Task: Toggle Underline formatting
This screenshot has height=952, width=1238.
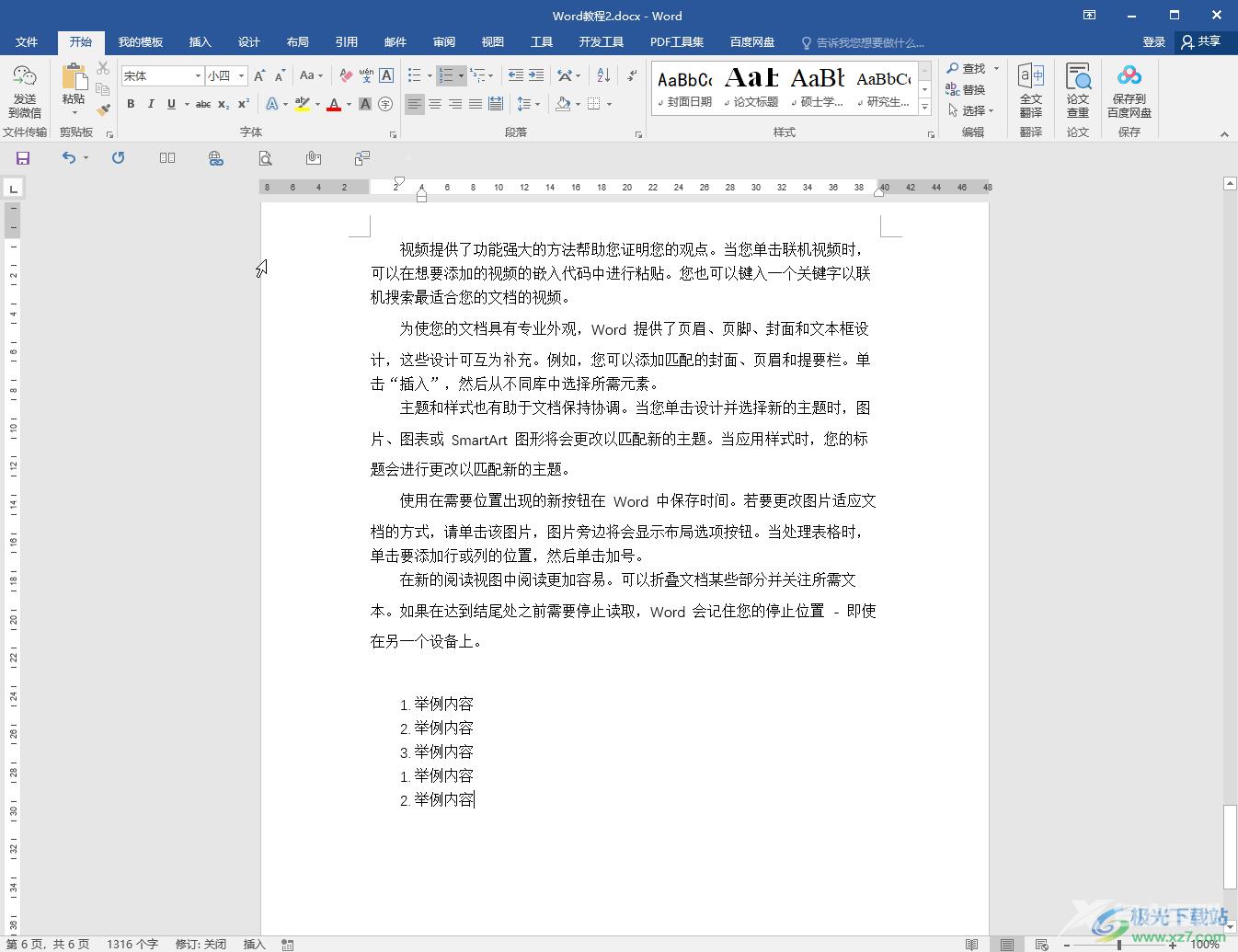Action: point(171,104)
